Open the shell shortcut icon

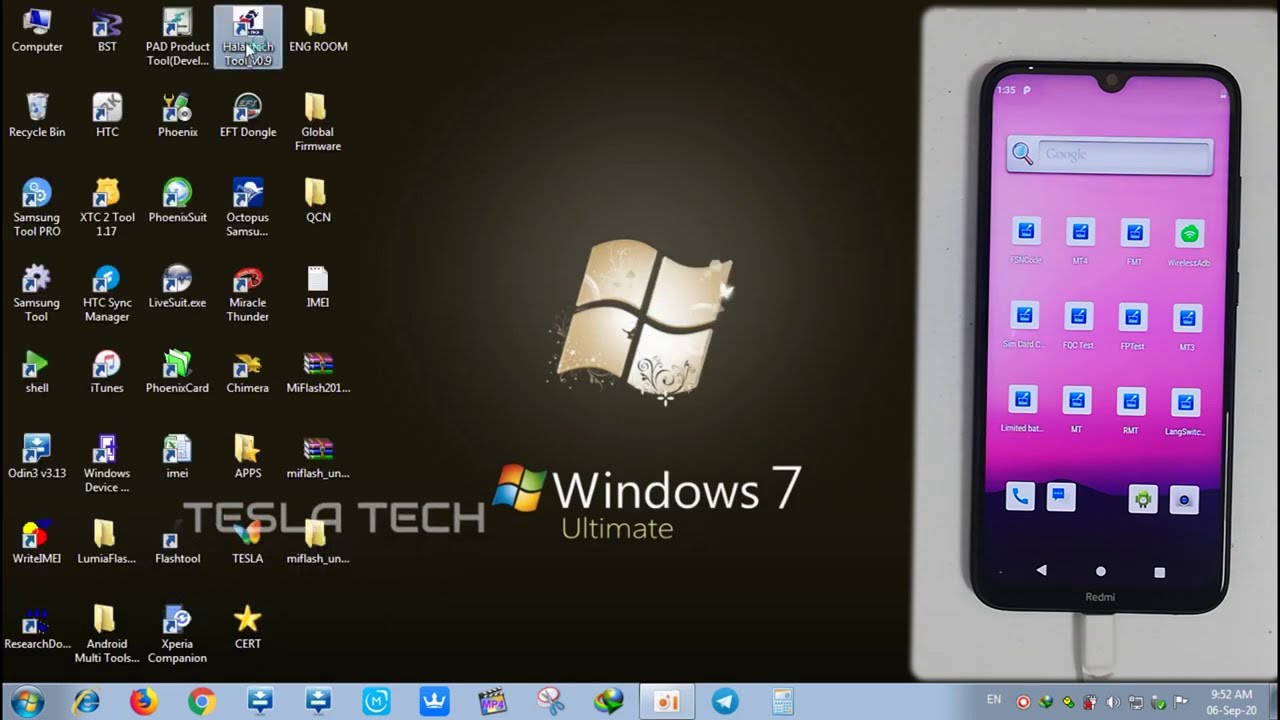[x=37, y=372]
